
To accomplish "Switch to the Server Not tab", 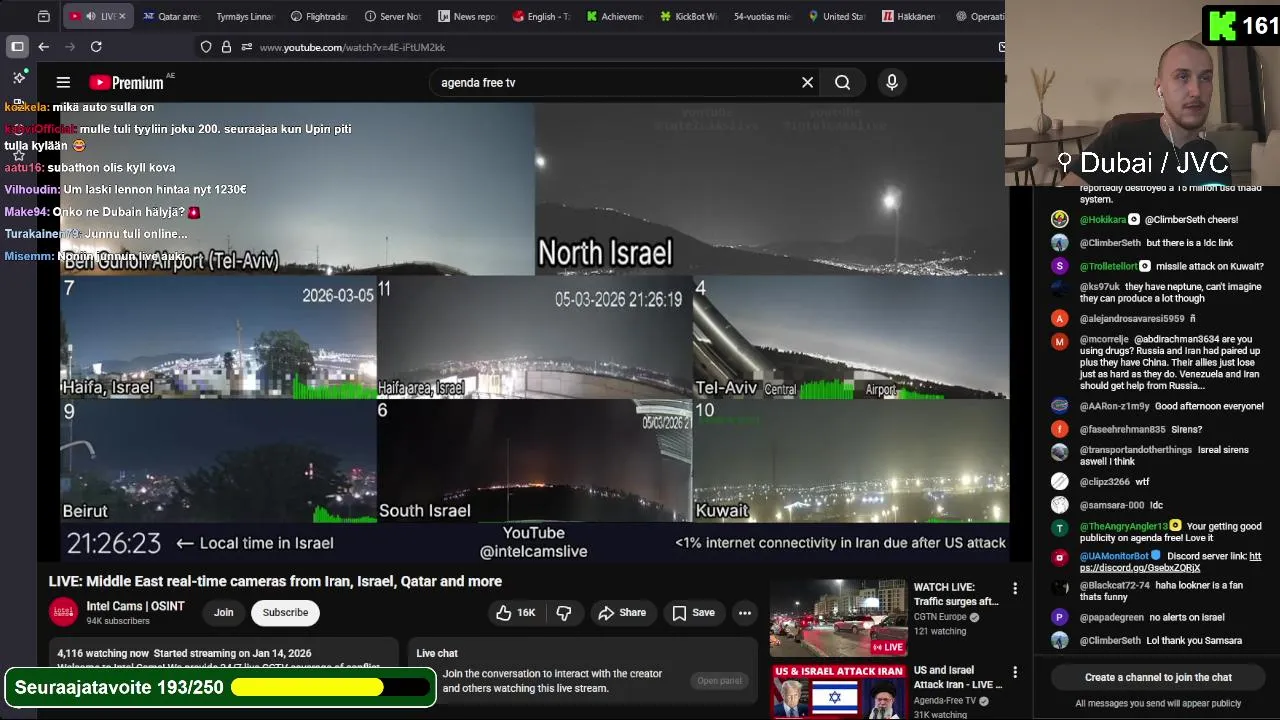I will [394, 16].
